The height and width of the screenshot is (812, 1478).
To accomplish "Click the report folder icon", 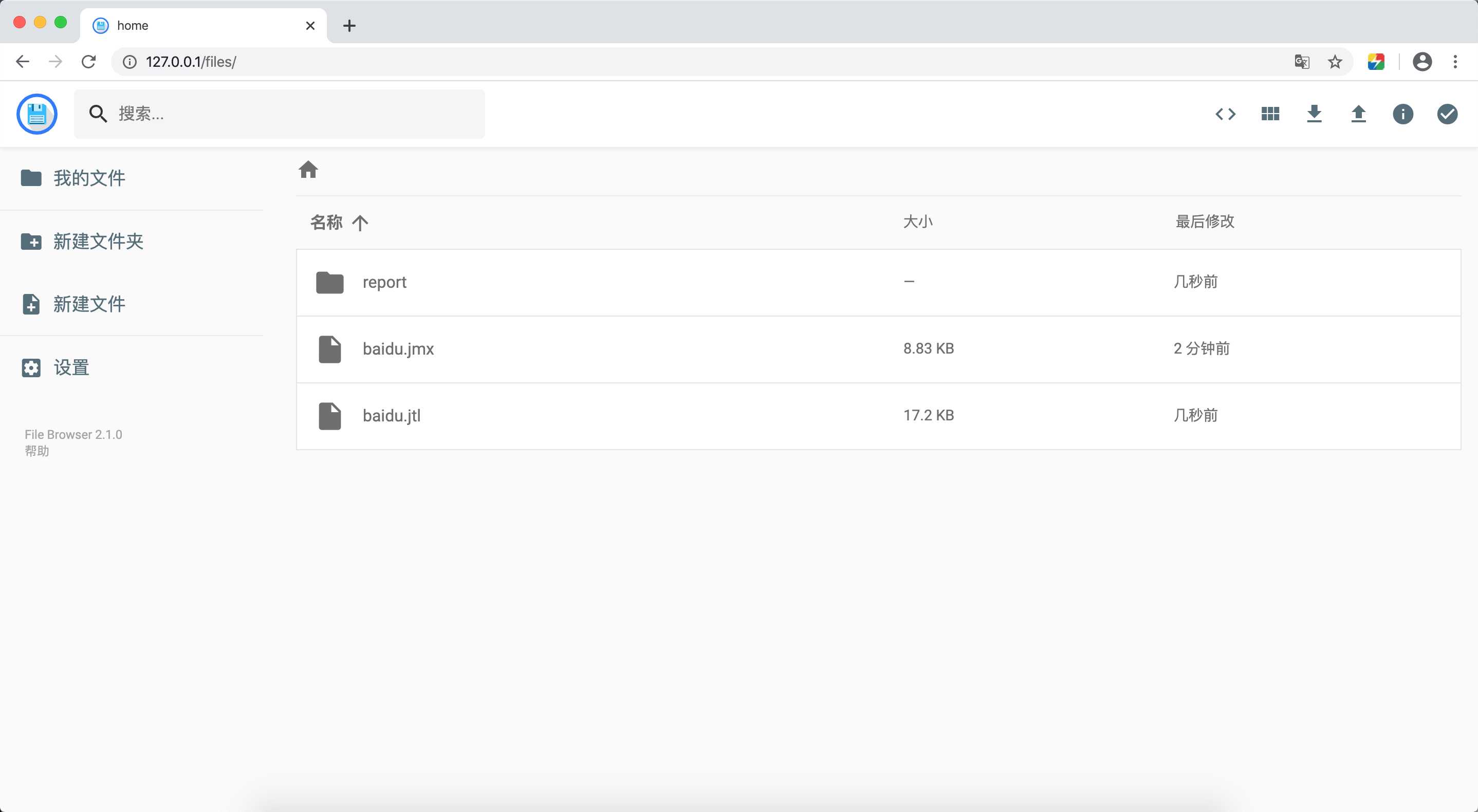I will coord(330,282).
